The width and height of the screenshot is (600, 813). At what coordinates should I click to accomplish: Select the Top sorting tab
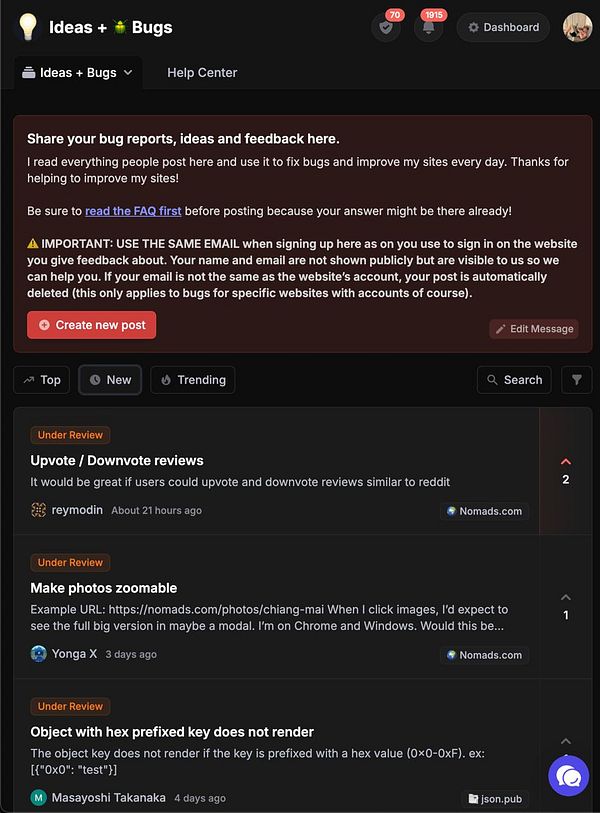[41, 380]
